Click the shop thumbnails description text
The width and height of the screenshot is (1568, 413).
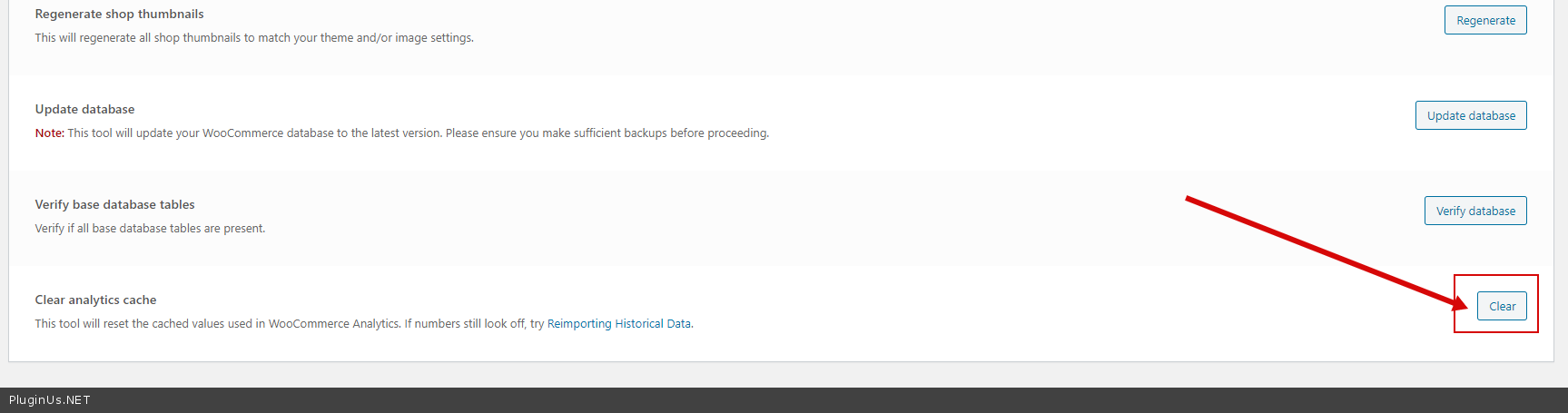pos(254,38)
